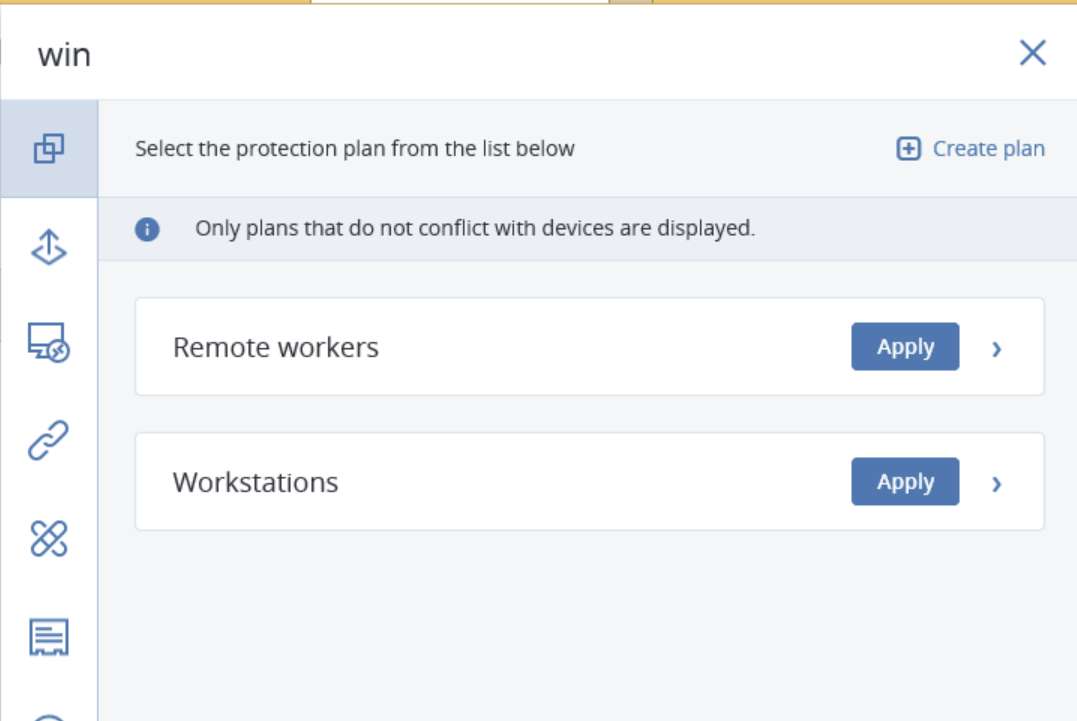Select the Workstations plan name
This screenshot has height=721, width=1077.
point(256,483)
